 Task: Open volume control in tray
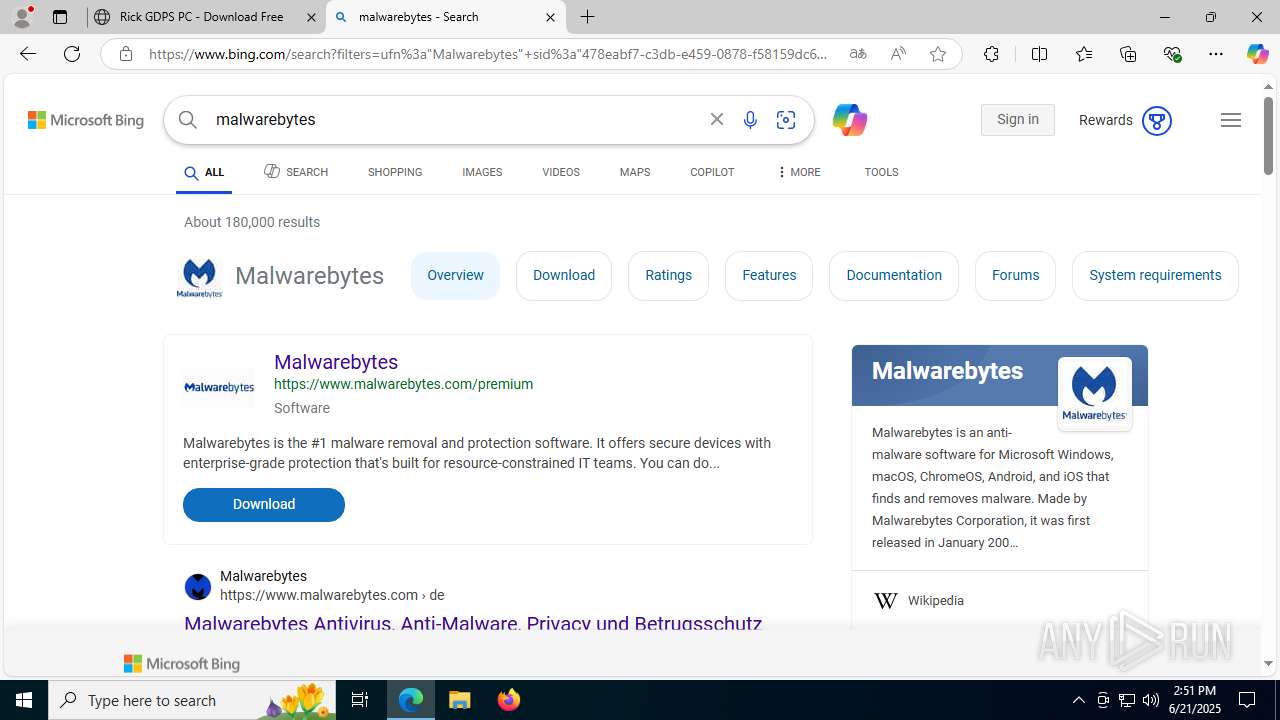pos(1151,700)
